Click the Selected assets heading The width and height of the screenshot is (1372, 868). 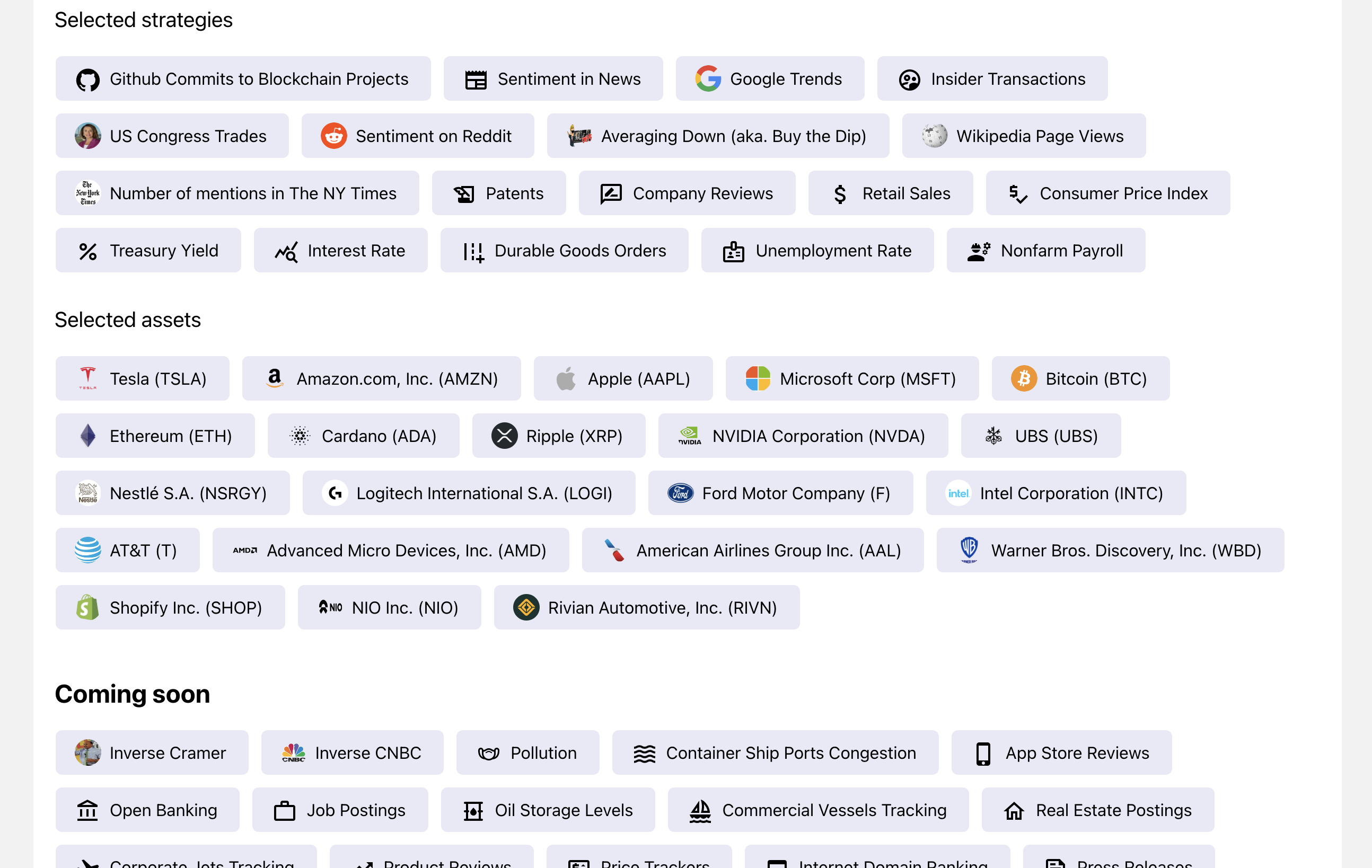pos(128,320)
